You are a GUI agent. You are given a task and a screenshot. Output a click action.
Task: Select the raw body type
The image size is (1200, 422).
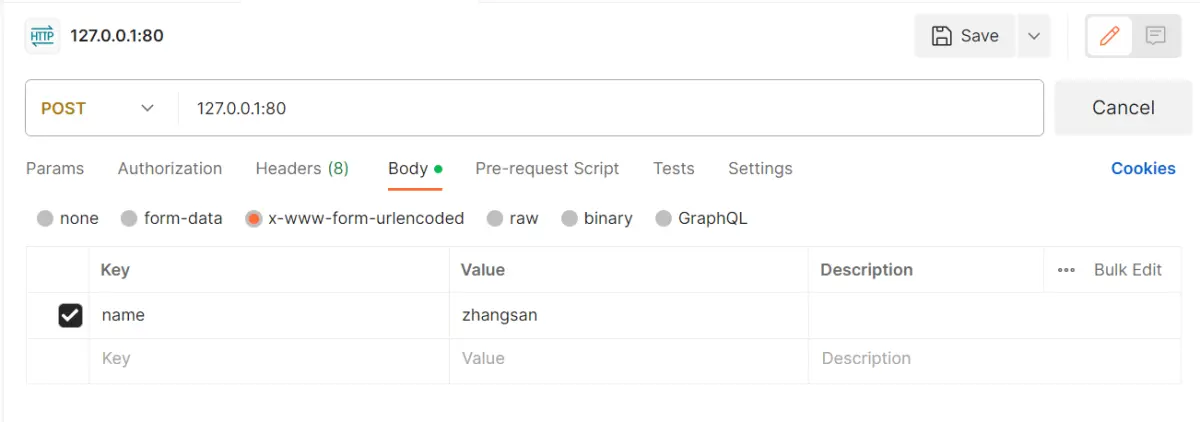(x=495, y=218)
